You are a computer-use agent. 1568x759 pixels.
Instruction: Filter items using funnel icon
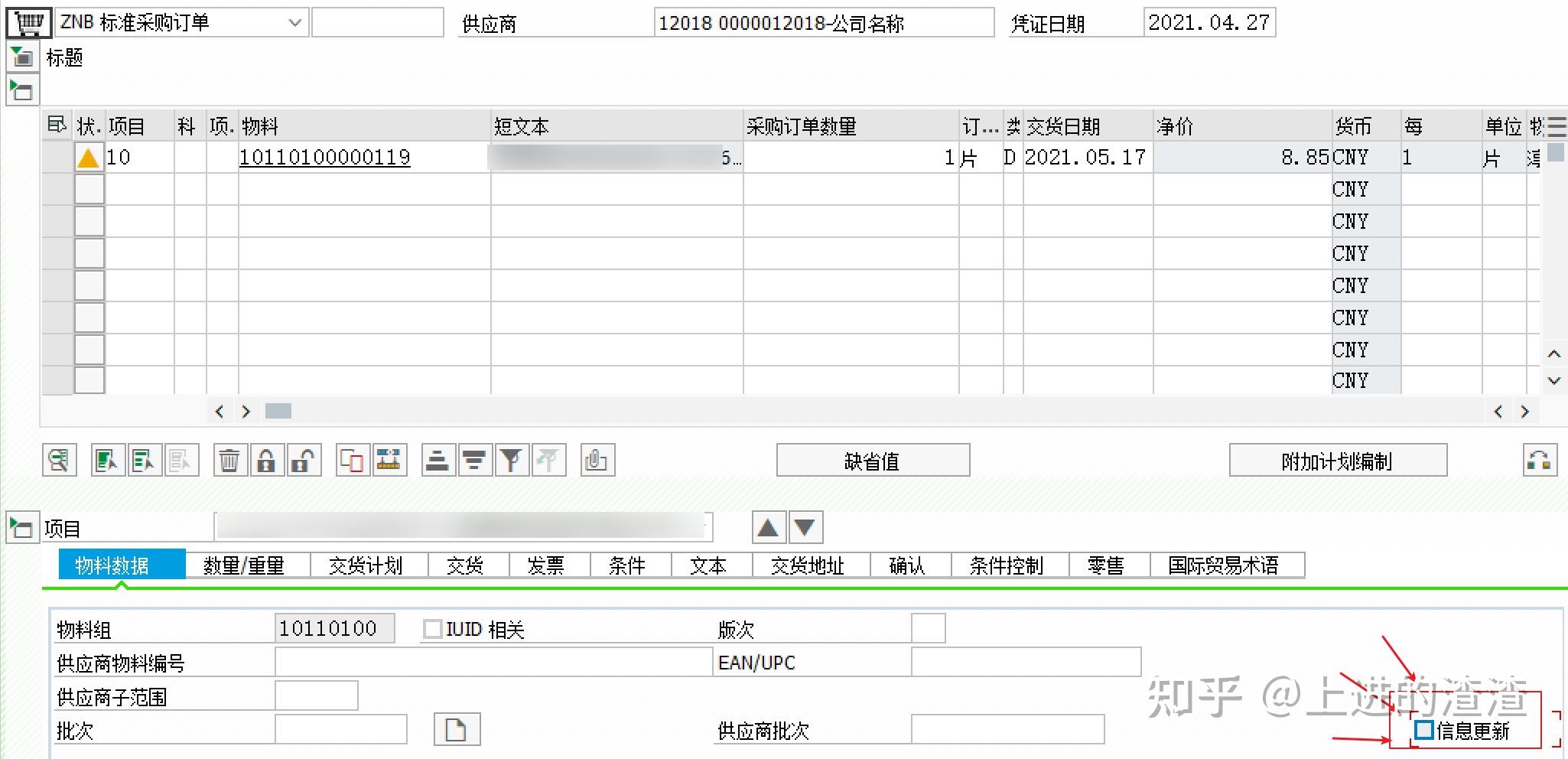(512, 460)
